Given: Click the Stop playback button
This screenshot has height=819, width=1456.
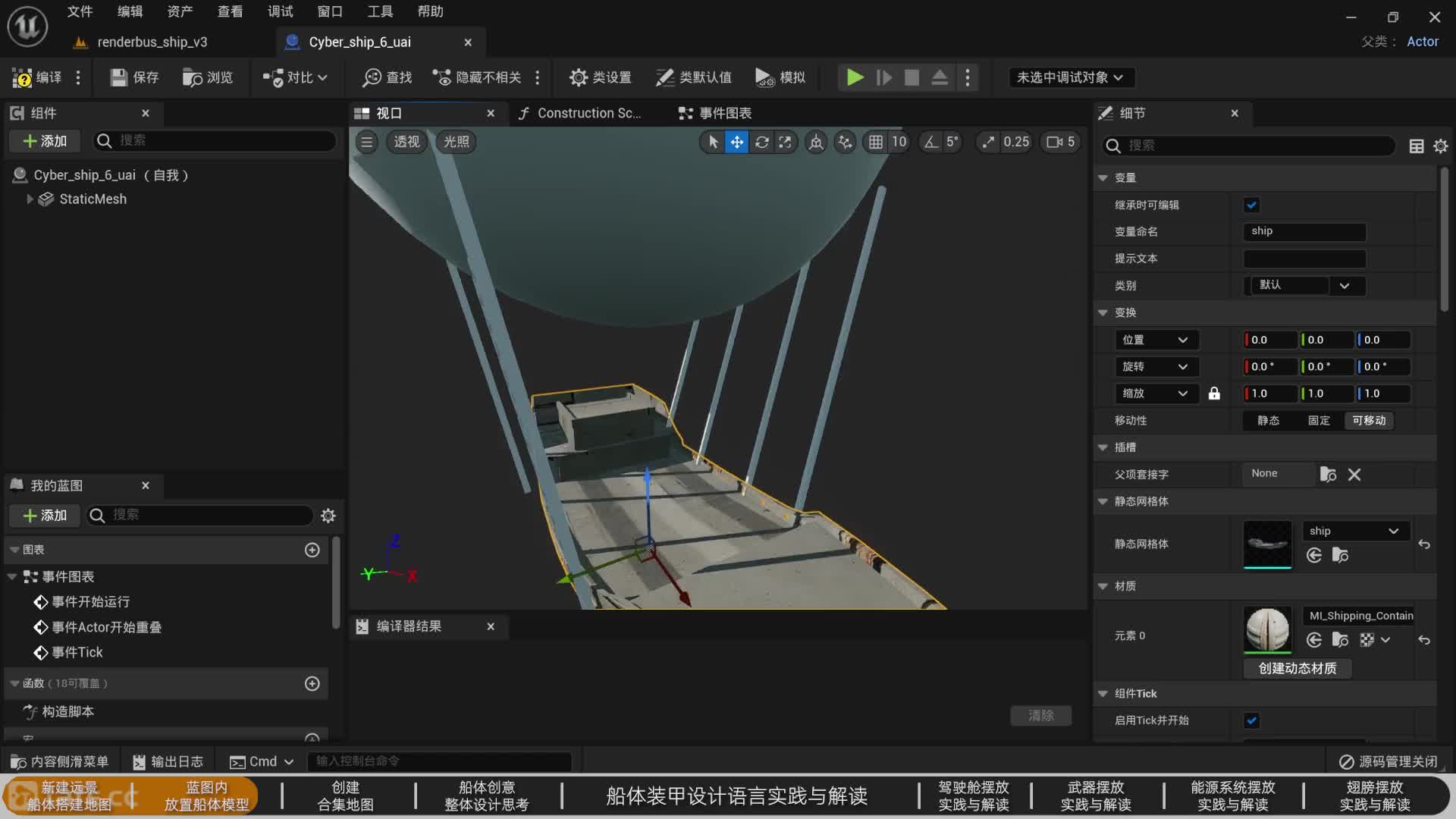Looking at the screenshot, I should point(912,77).
